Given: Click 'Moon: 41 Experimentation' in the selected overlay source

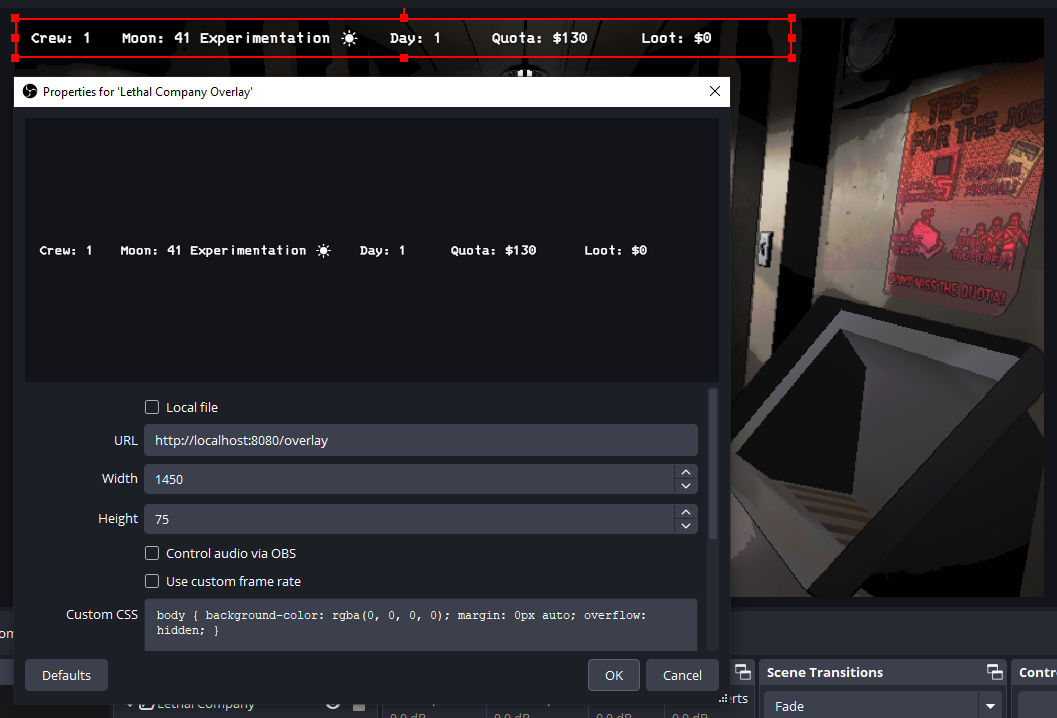Looking at the screenshot, I should point(226,38).
